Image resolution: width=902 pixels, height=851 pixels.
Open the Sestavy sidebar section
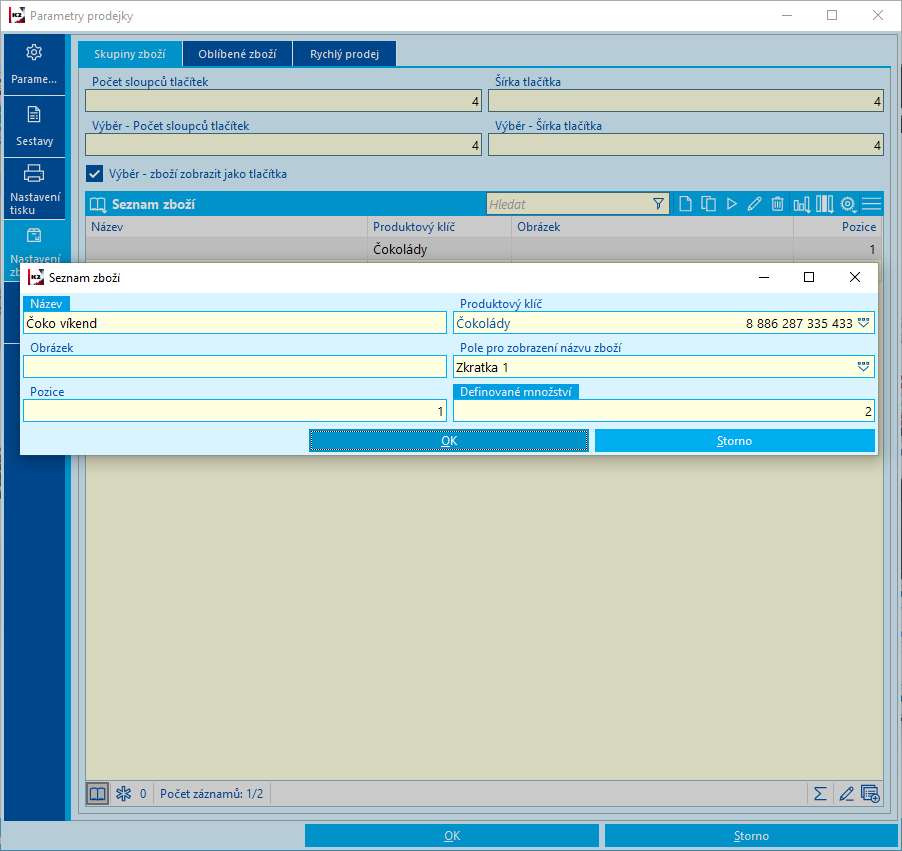[34, 127]
